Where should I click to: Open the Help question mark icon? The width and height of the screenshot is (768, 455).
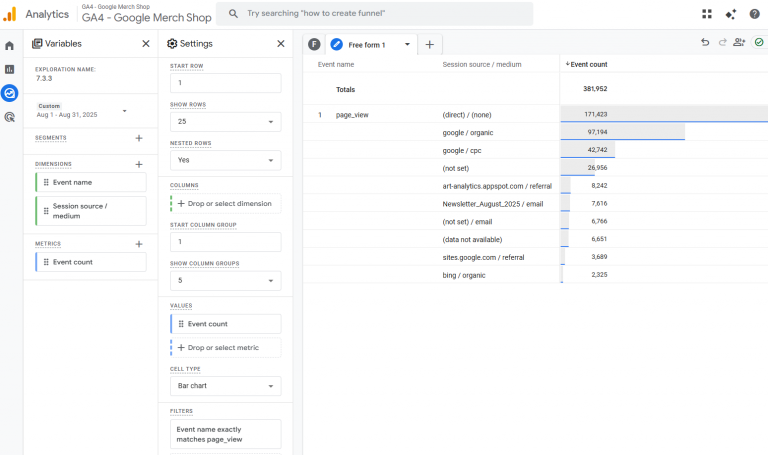point(754,14)
